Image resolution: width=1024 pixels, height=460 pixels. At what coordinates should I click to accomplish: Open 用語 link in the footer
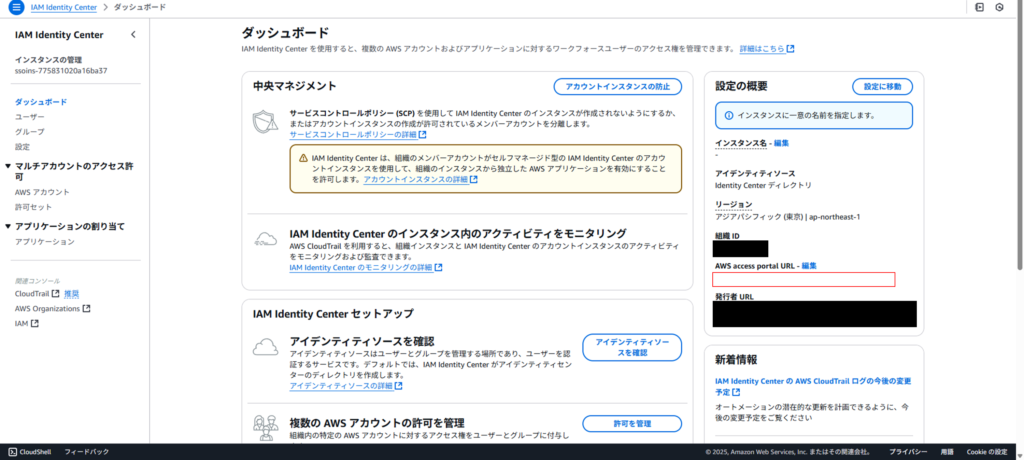(947, 452)
